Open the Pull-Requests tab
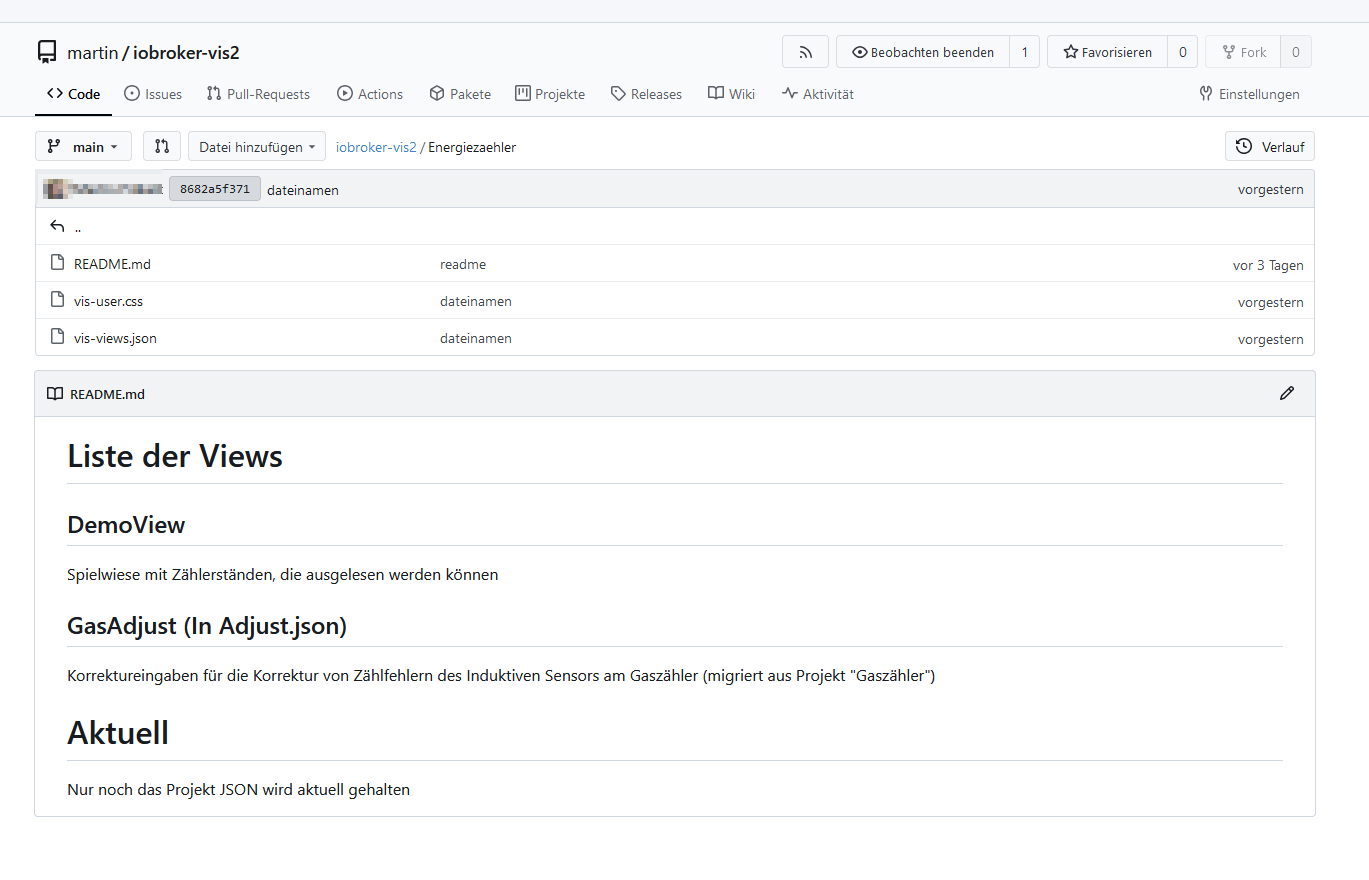1369x880 pixels. coord(258,94)
